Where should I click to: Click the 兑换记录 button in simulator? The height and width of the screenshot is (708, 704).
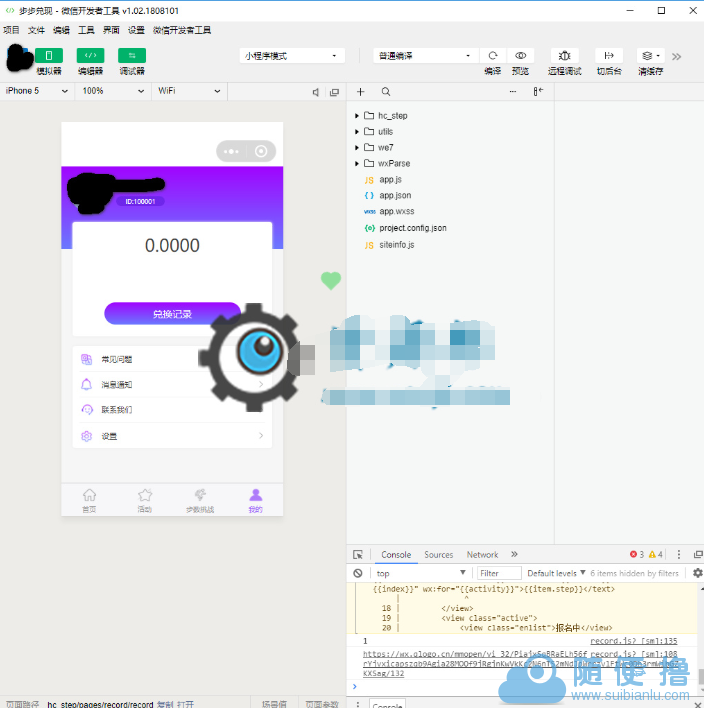pos(172,313)
